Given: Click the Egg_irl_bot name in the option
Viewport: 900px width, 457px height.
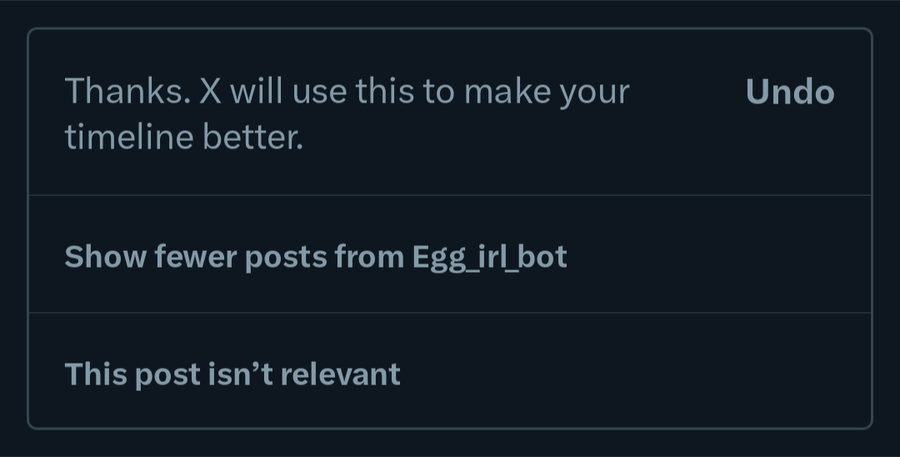Looking at the screenshot, I should pos(489,257).
